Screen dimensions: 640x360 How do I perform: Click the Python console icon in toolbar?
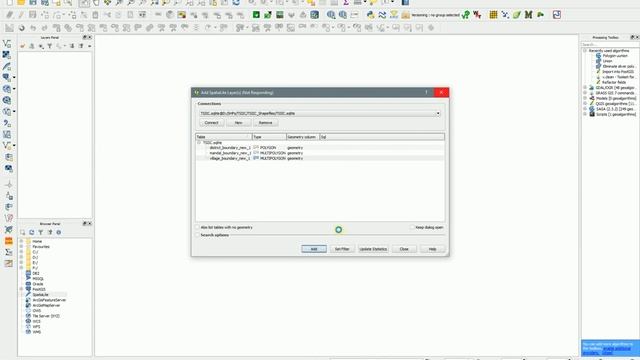tap(370, 15)
